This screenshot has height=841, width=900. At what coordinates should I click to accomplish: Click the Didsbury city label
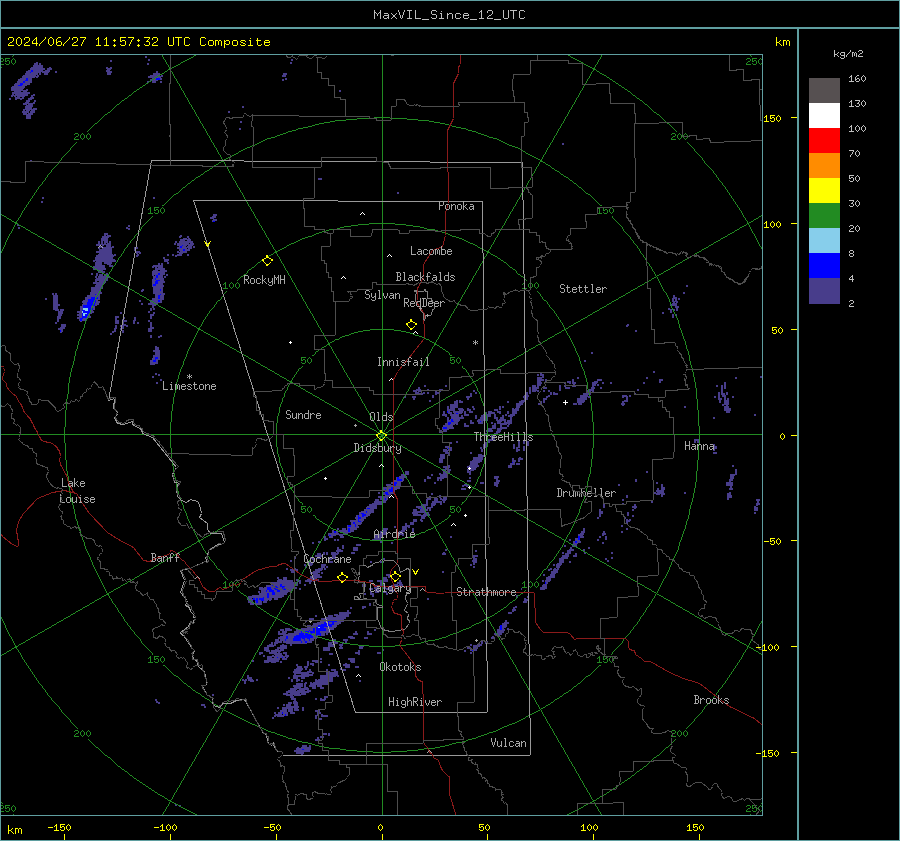(x=377, y=448)
